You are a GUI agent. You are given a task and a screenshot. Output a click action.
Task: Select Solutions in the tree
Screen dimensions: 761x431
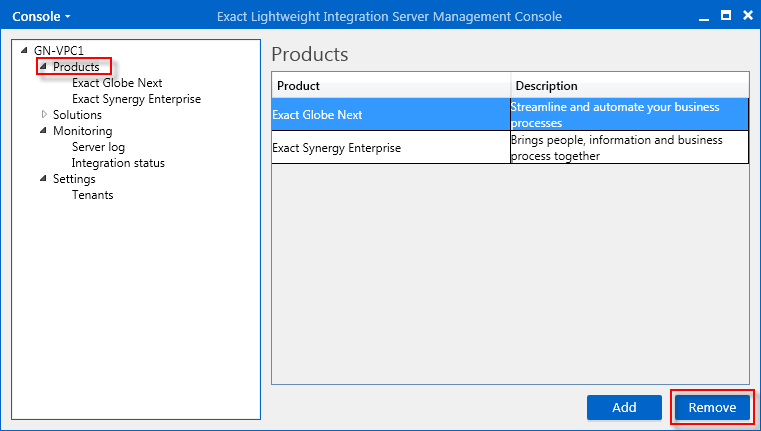pyautogui.click(x=77, y=115)
